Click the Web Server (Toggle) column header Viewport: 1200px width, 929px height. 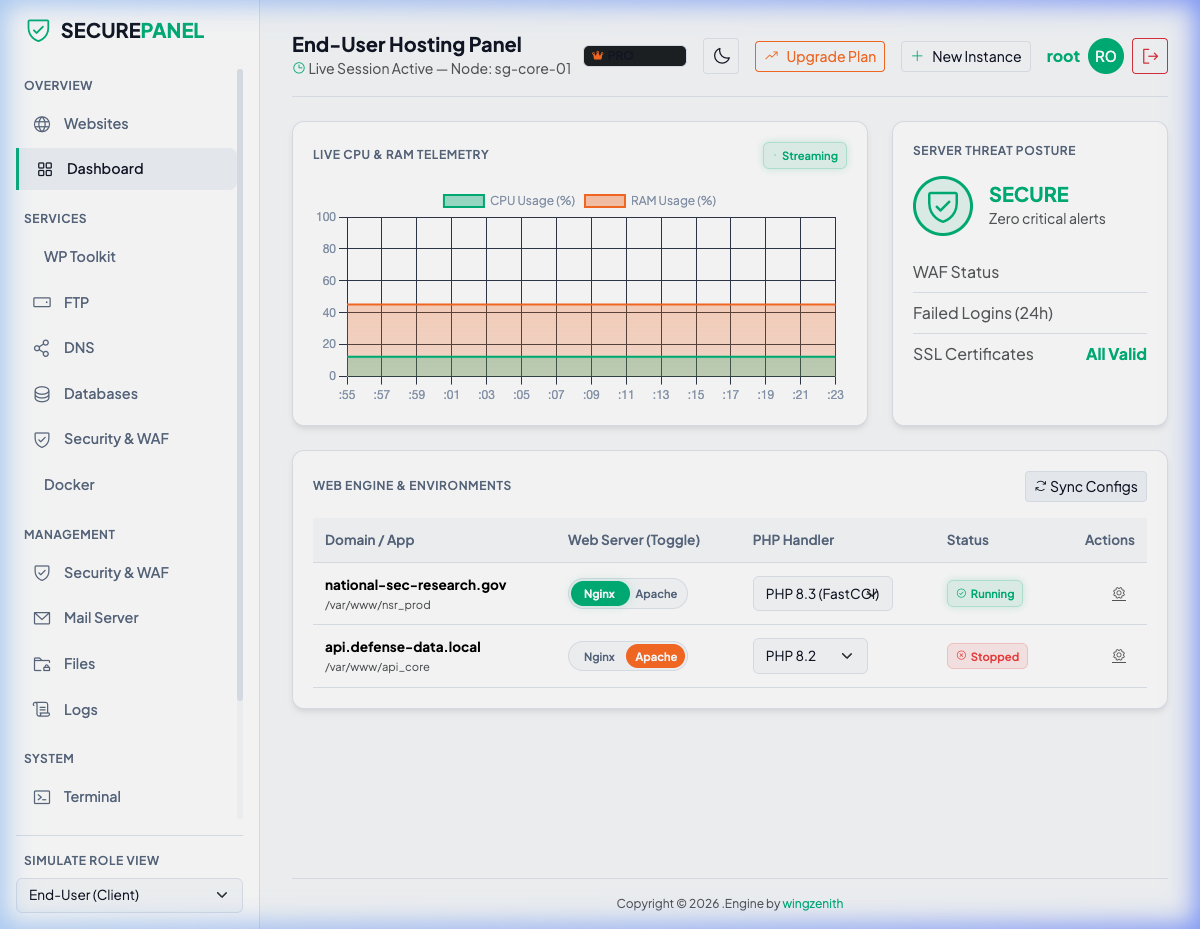click(634, 540)
